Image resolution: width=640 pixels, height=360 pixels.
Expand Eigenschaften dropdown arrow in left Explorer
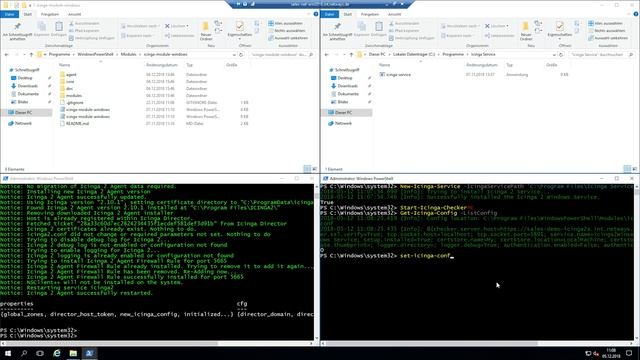pyautogui.click(x=240, y=38)
